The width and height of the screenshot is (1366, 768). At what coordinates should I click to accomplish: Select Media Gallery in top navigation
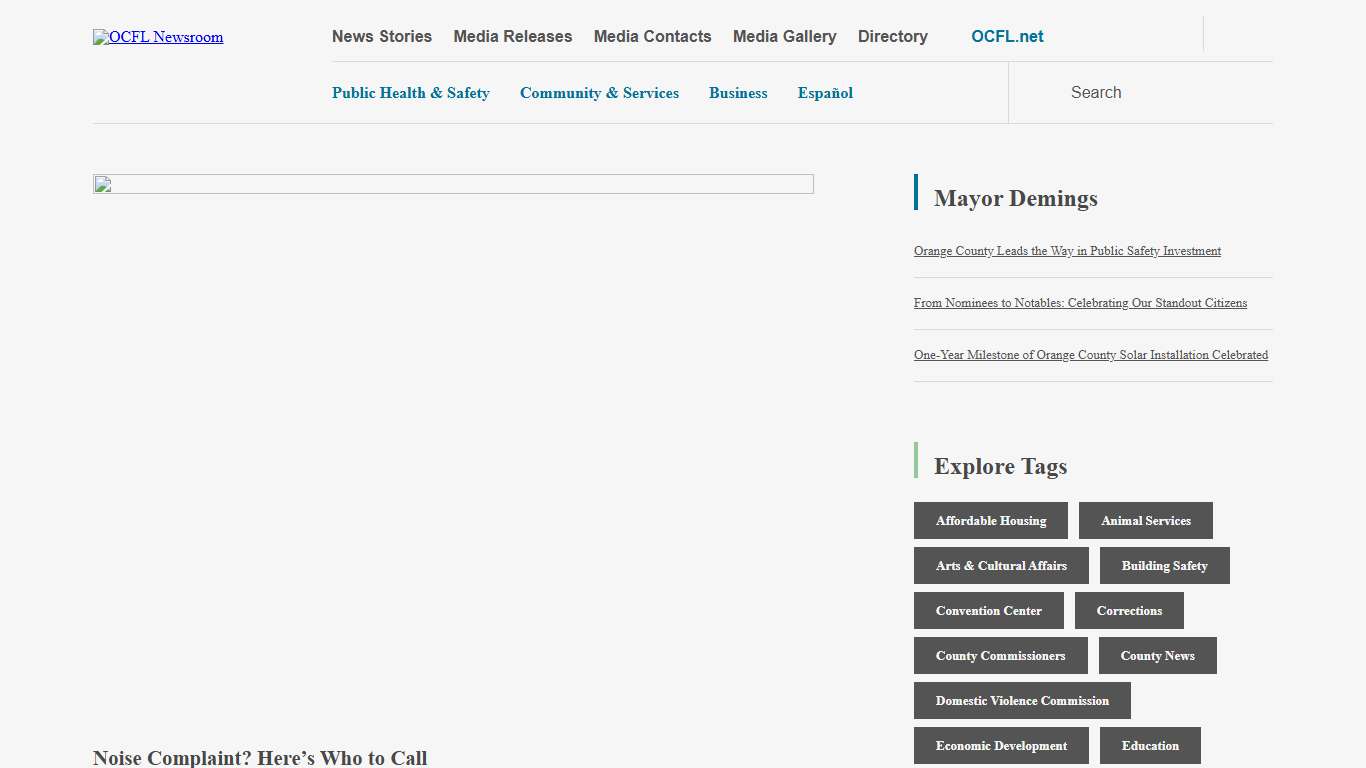784,37
